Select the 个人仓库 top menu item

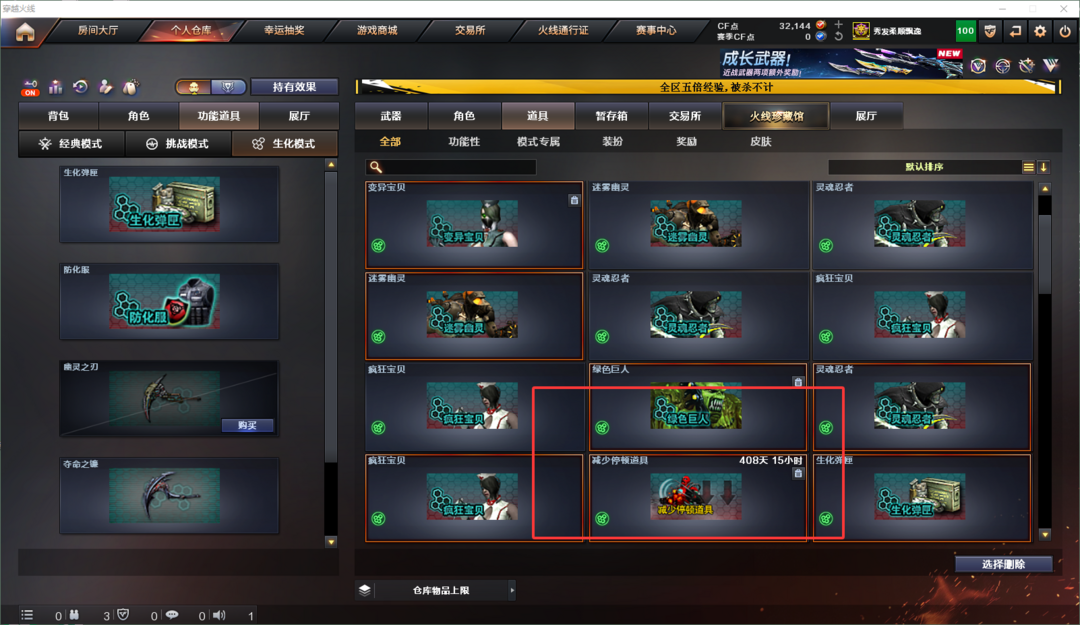coord(191,30)
